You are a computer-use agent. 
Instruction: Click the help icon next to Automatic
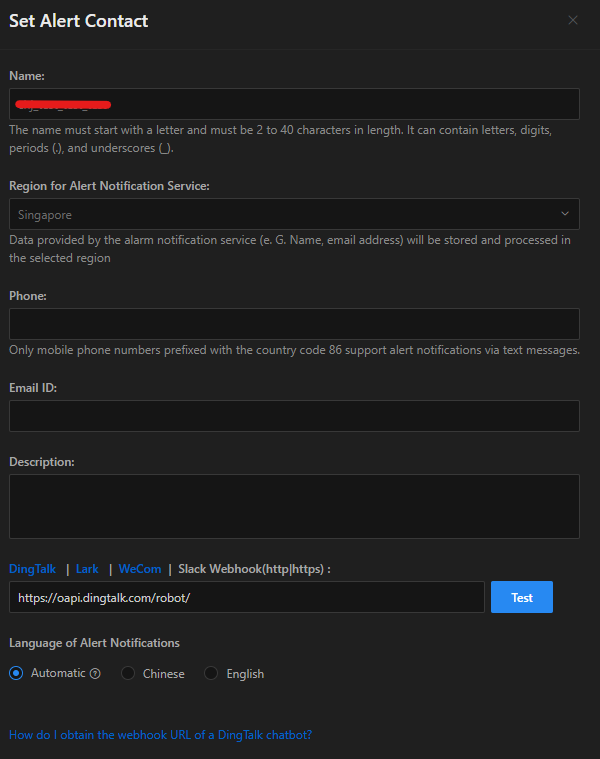[x=95, y=674]
